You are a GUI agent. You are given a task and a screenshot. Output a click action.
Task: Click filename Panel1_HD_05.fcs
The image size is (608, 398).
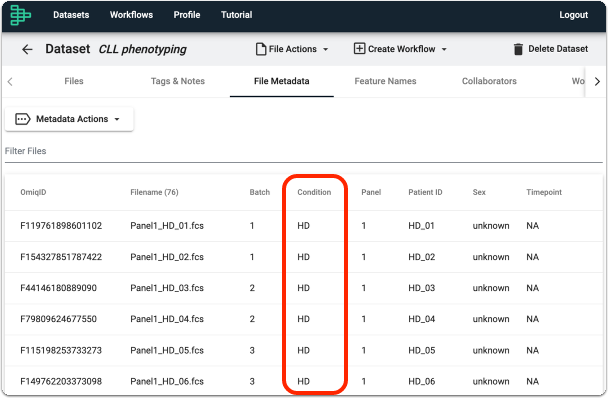coord(167,351)
